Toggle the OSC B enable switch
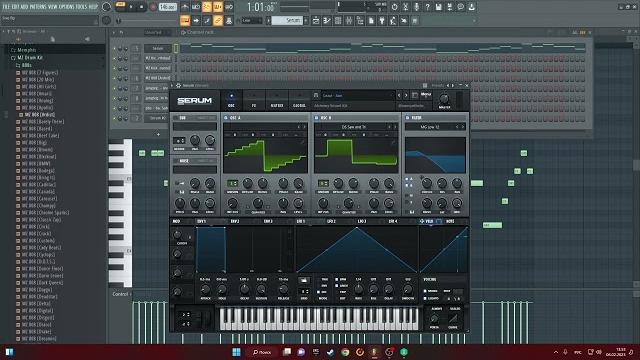The width and height of the screenshot is (640, 360). point(316,118)
